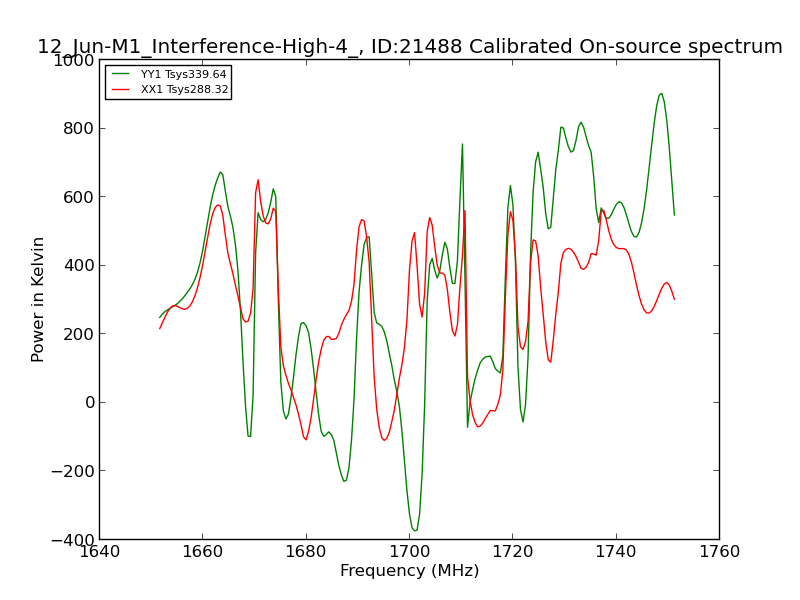Click the red line sample in legend
Screen dimensions: 800x600
[121, 89]
